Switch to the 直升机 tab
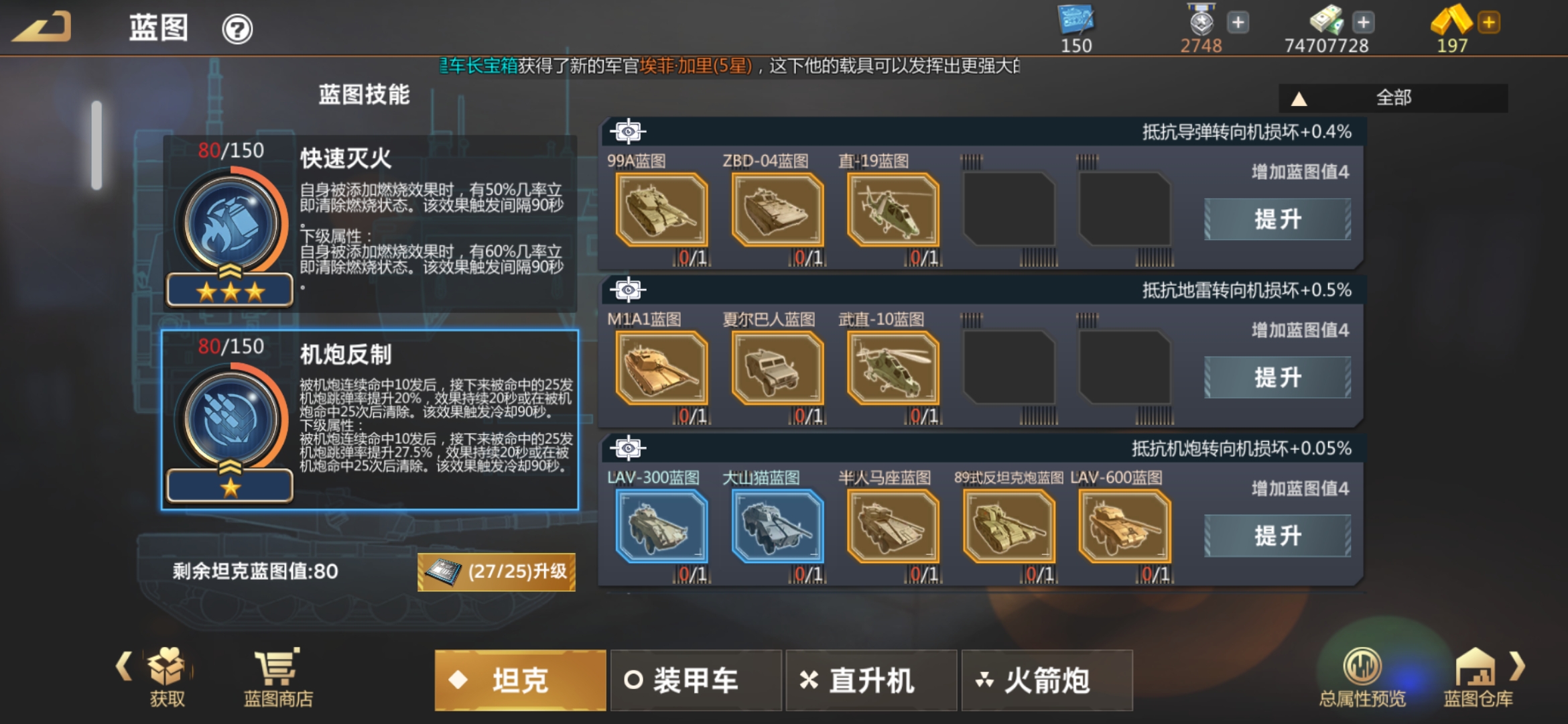Viewport: 1568px width, 724px height. click(x=871, y=680)
